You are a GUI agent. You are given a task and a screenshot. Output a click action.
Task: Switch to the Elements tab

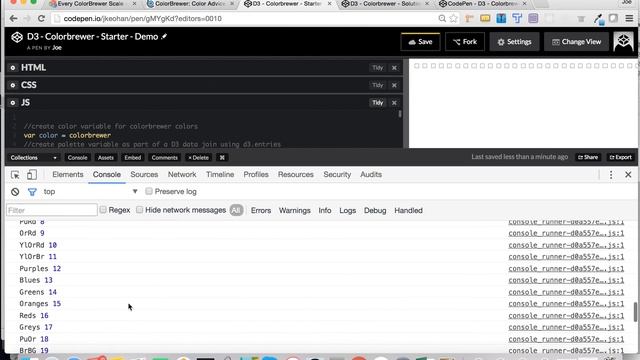pyautogui.click(x=68, y=174)
